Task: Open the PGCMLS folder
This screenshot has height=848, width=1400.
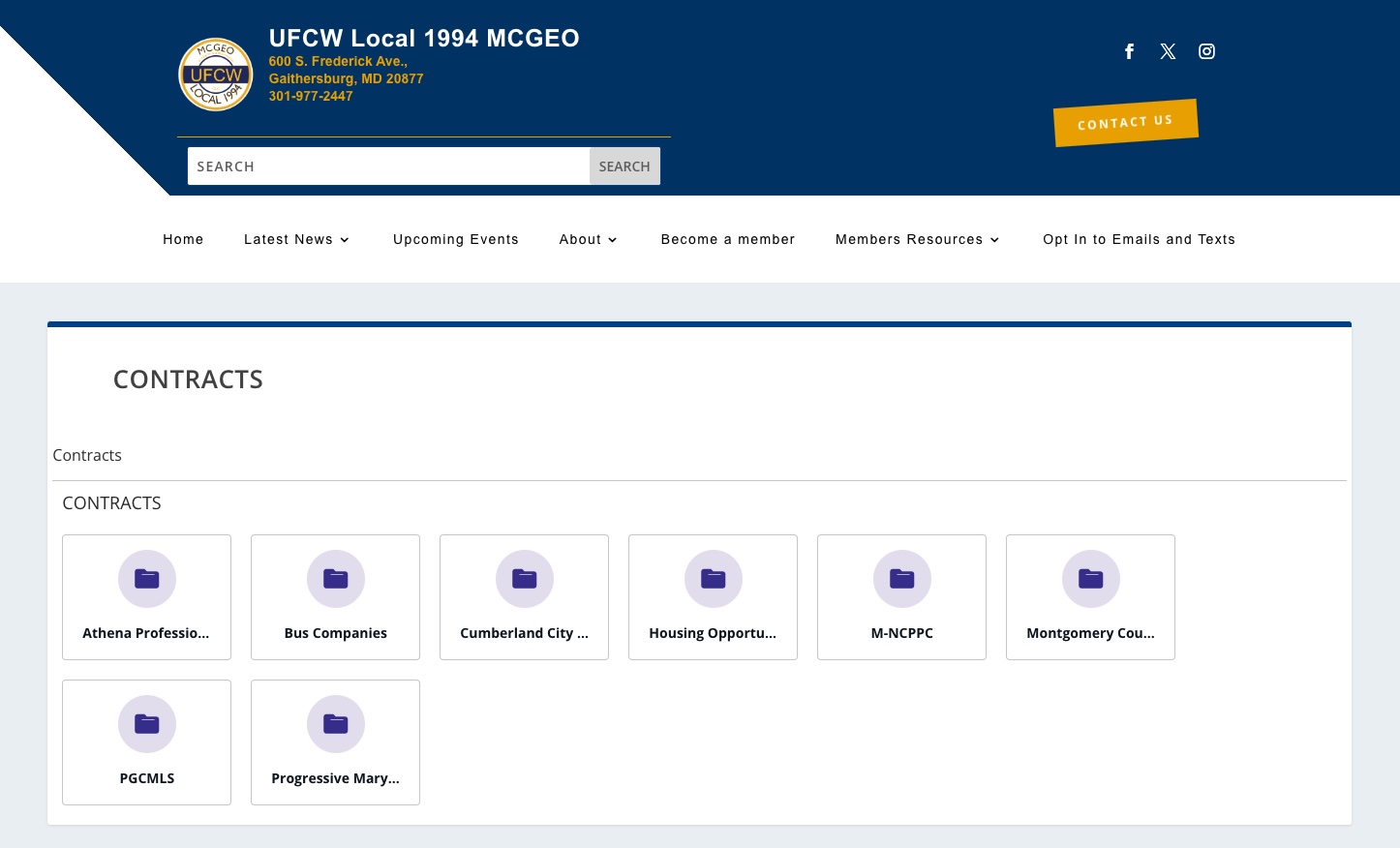Action: (146, 742)
